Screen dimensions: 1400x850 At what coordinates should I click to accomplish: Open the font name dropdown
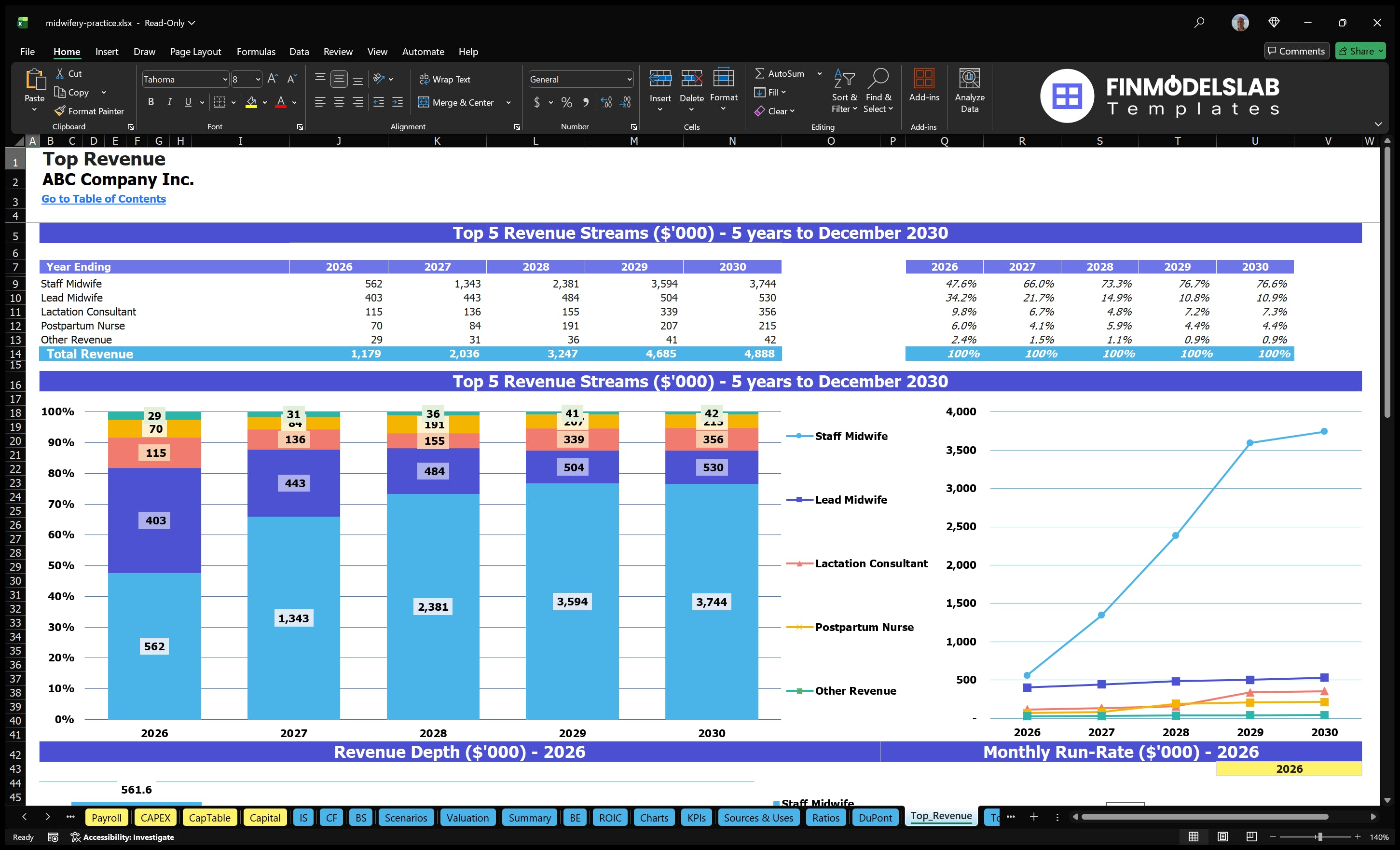225,79
